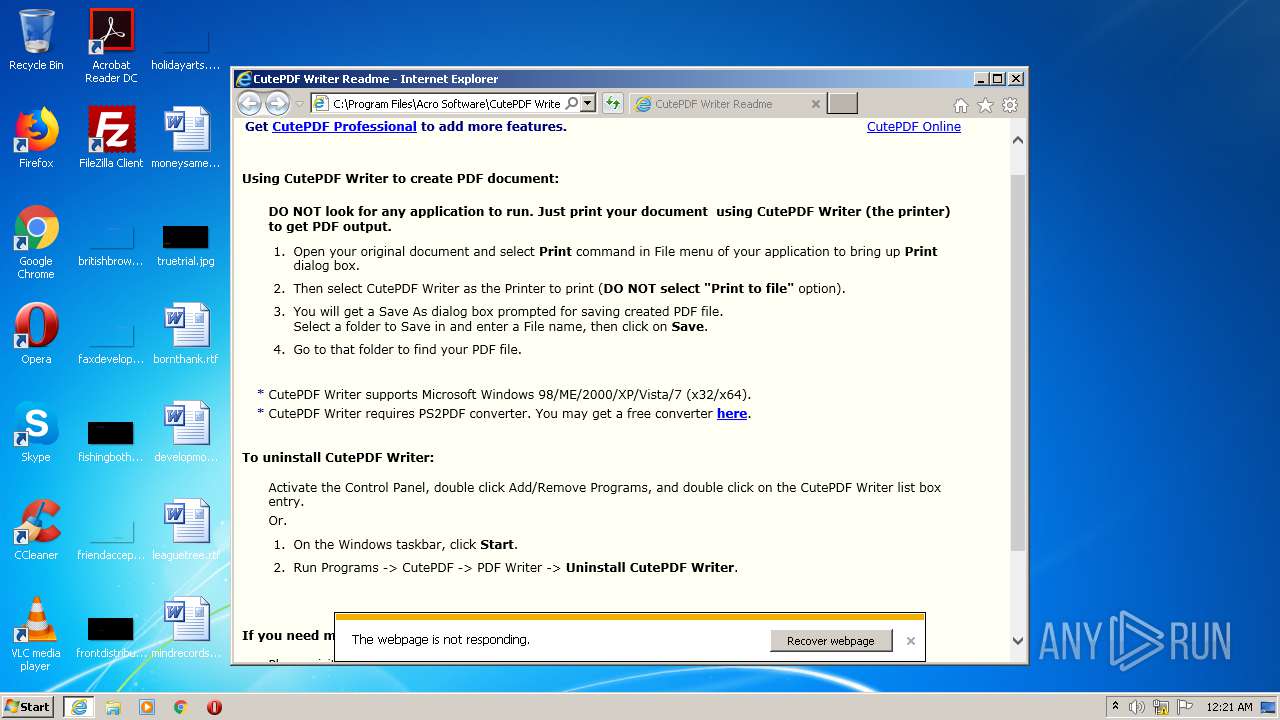Viewport: 1280px width, 720px height.
Task: Click the search magnifier in address bar
Action: click(571, 103)
